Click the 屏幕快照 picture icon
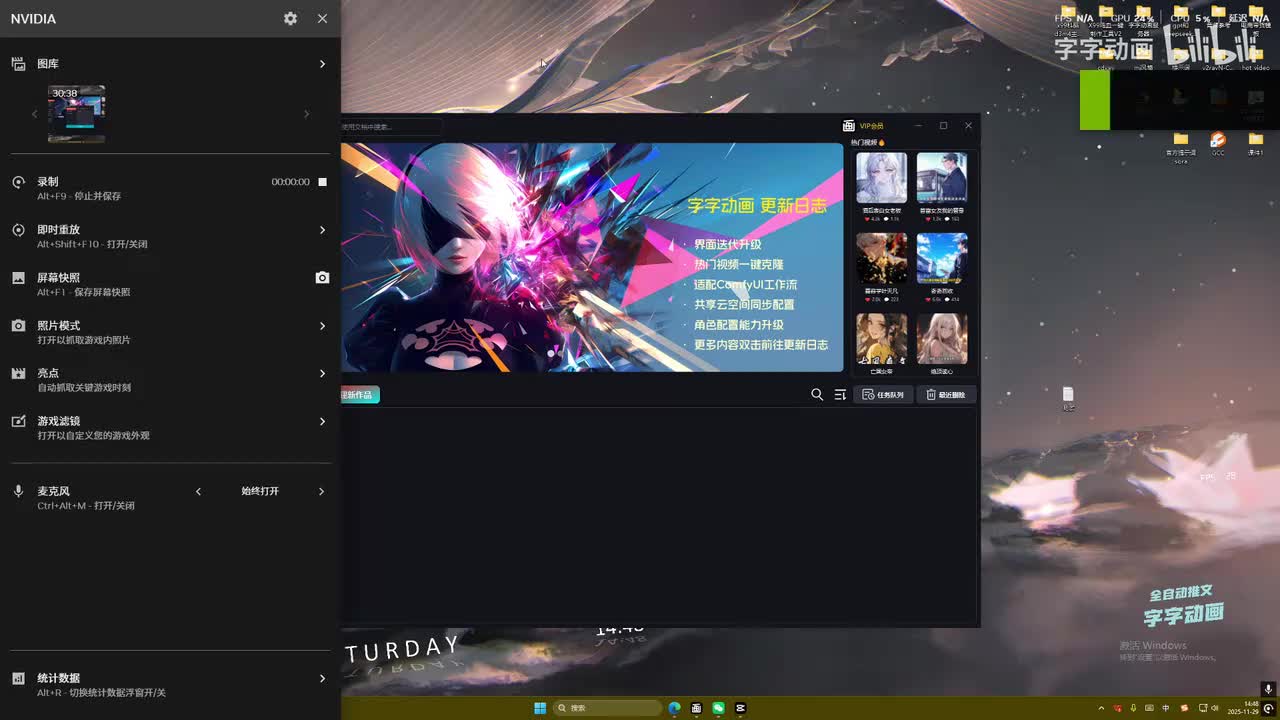 (x=18, y=278)
